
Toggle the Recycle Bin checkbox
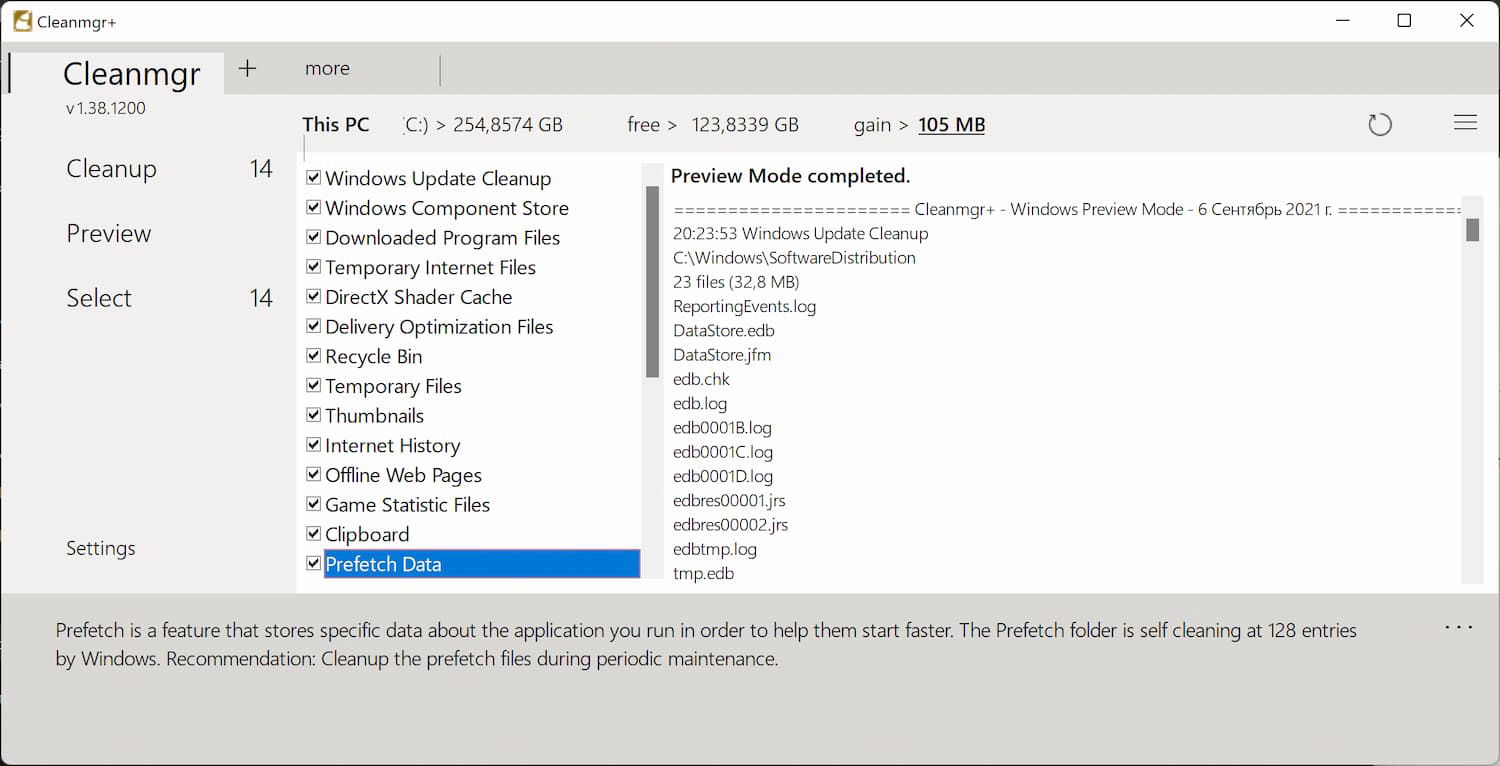click(x=314, y=356)
